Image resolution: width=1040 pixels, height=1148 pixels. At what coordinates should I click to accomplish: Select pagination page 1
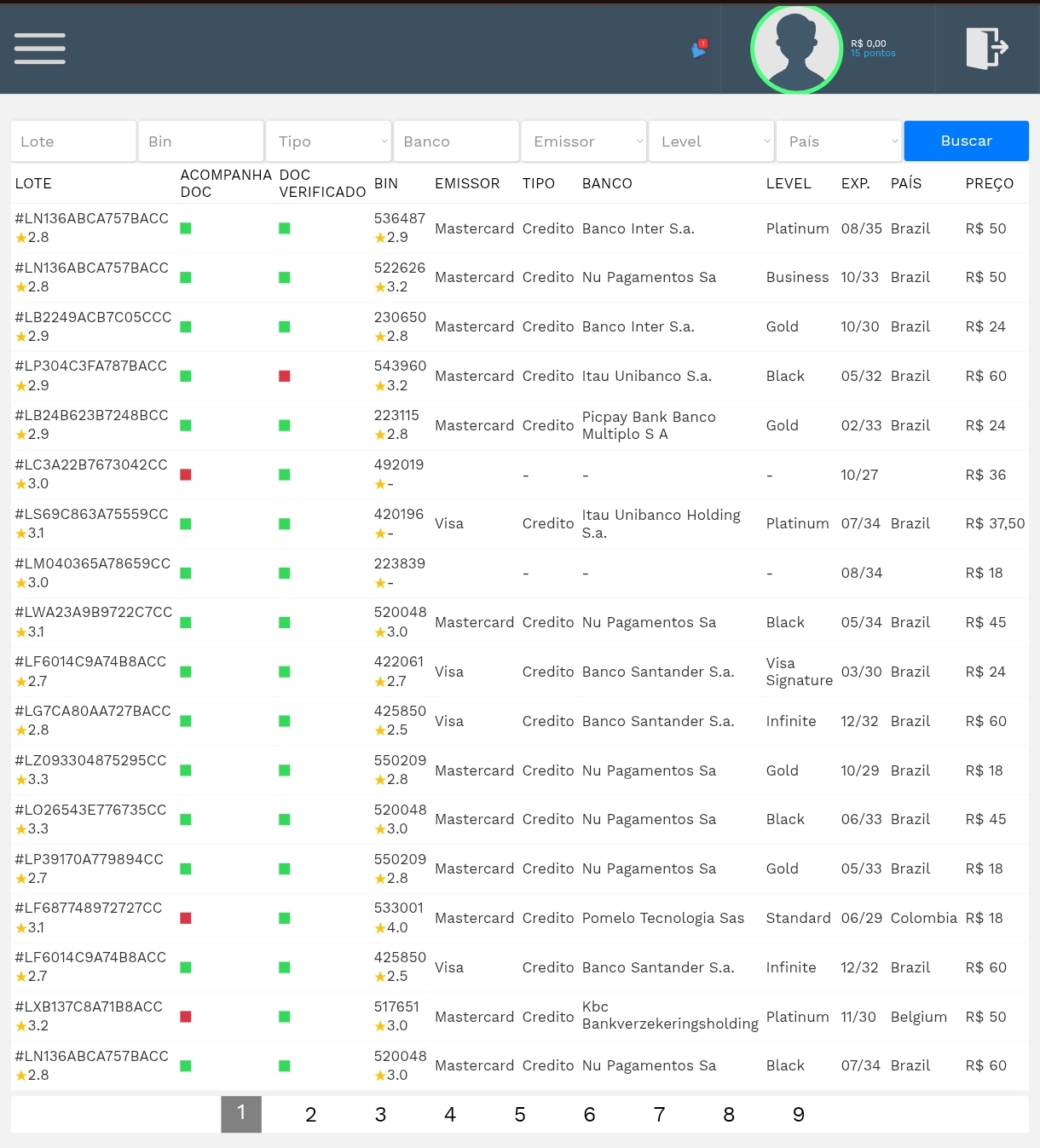[x=241, y=1114]
